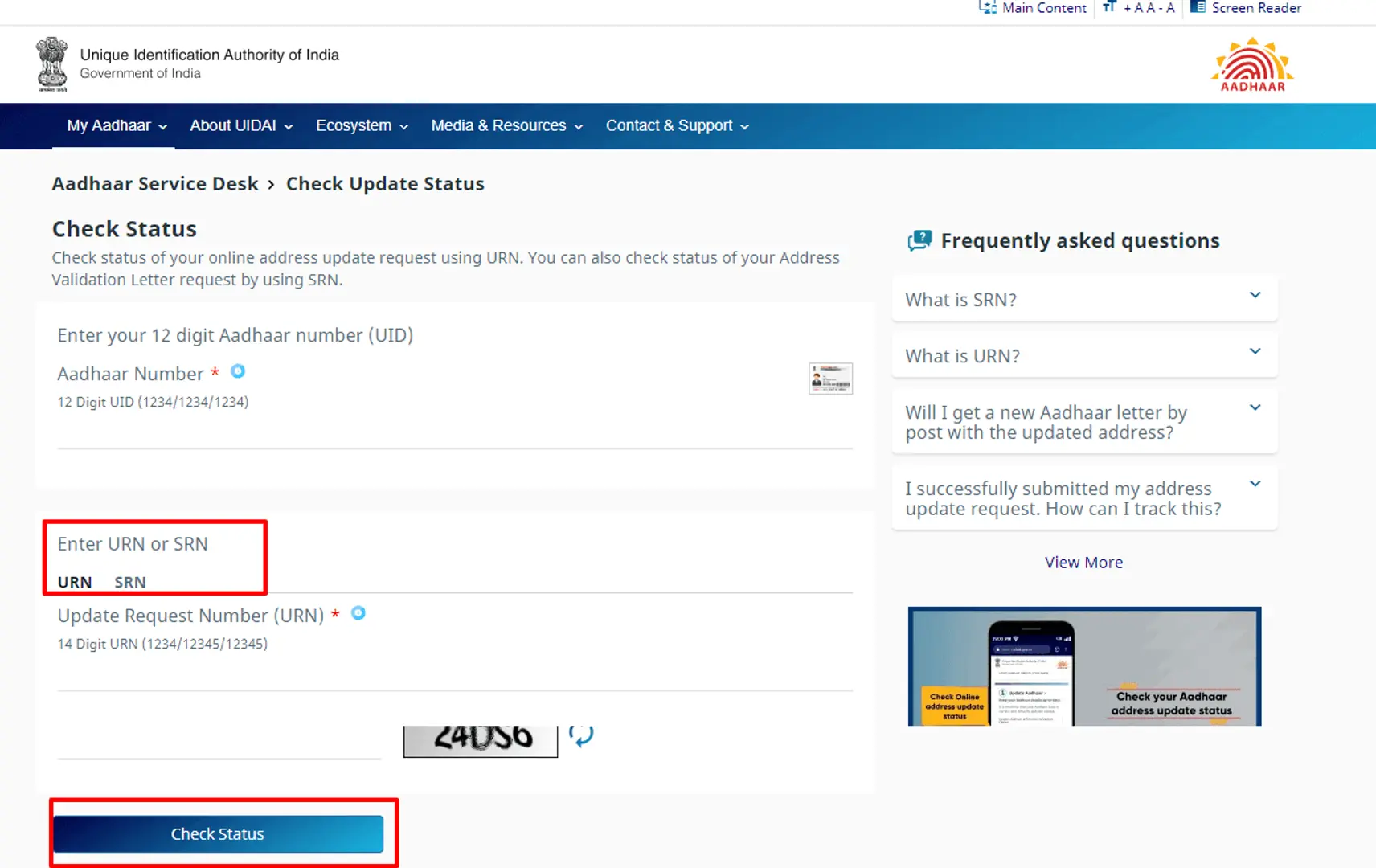Click the Update Request Number info tooltip icon
This screenshot has width=1376, height=868.
[358, 613]
